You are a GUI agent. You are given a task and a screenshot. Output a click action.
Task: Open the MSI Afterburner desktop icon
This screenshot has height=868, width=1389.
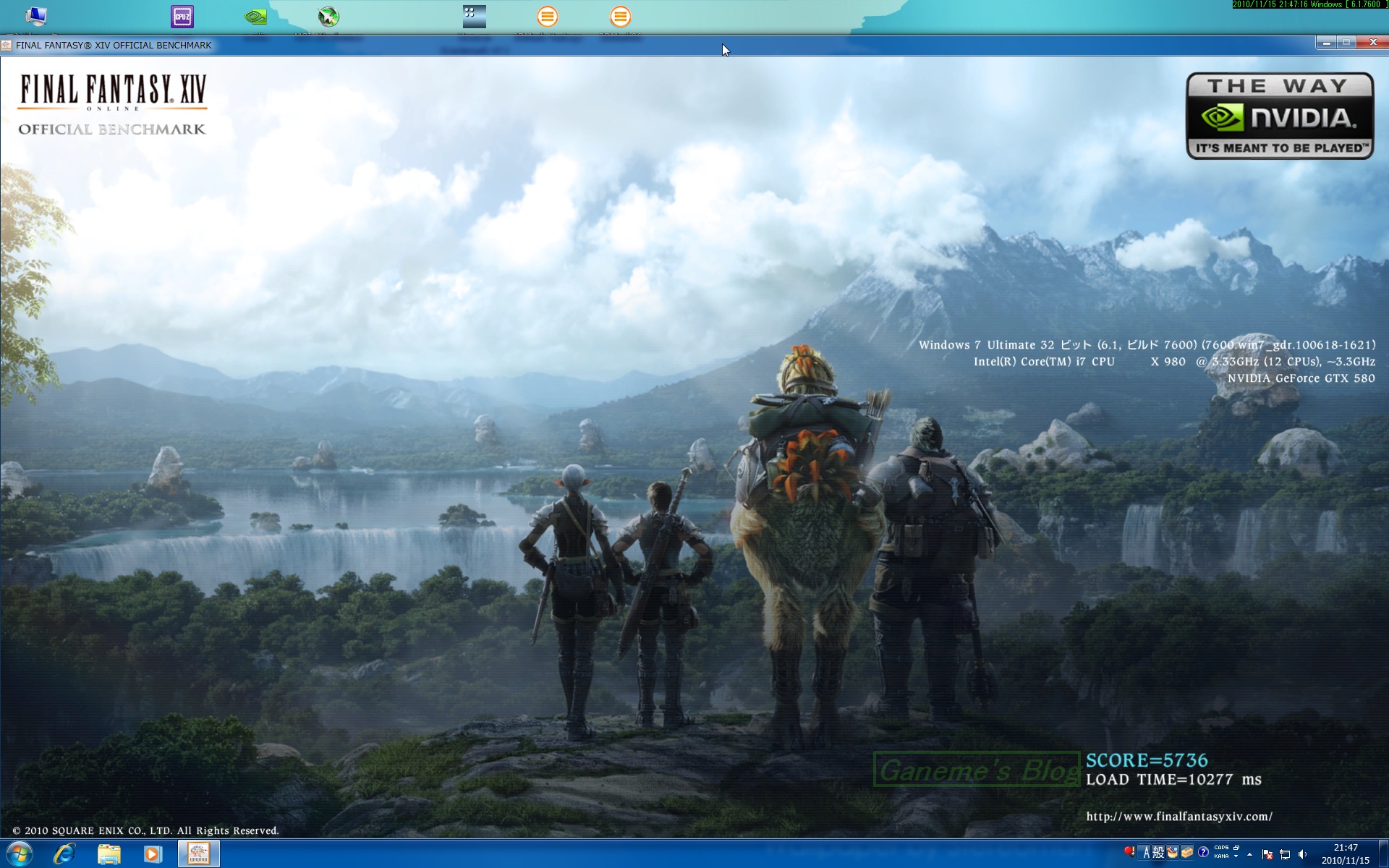pyautogui.click(x=328, y=17)
